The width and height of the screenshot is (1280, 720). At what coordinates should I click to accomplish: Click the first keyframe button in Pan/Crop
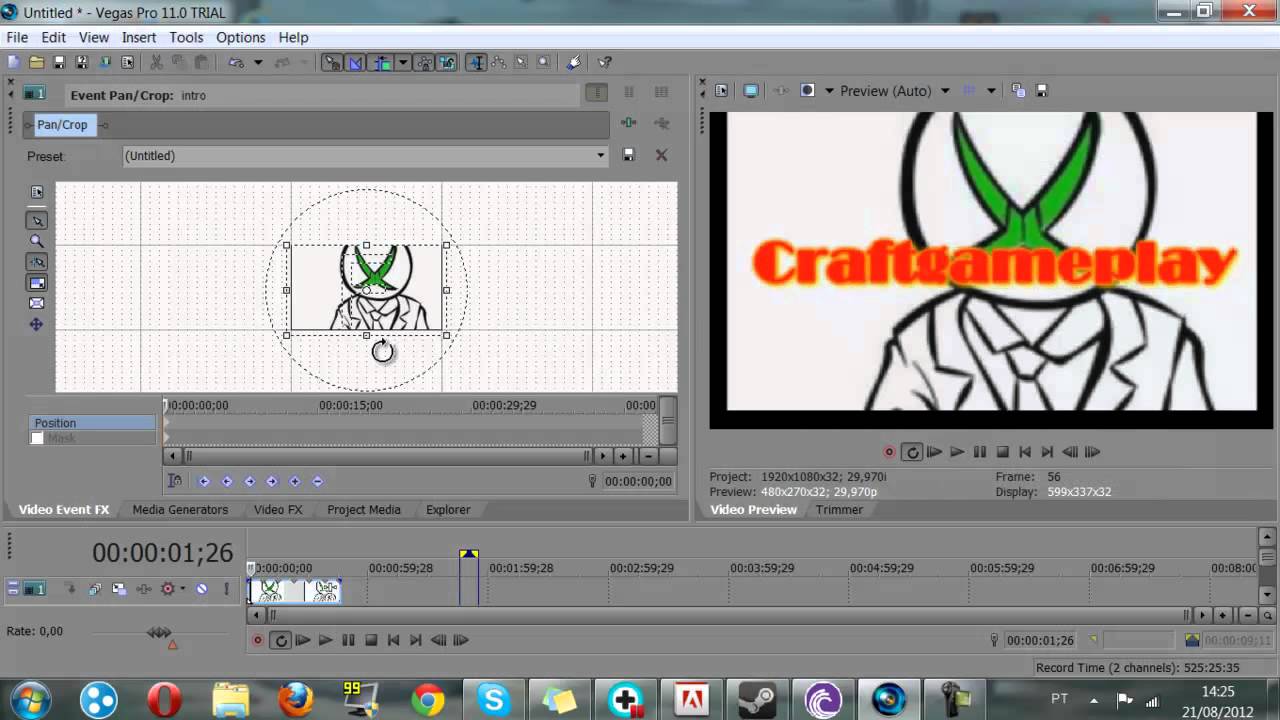(x=204, y=481)
